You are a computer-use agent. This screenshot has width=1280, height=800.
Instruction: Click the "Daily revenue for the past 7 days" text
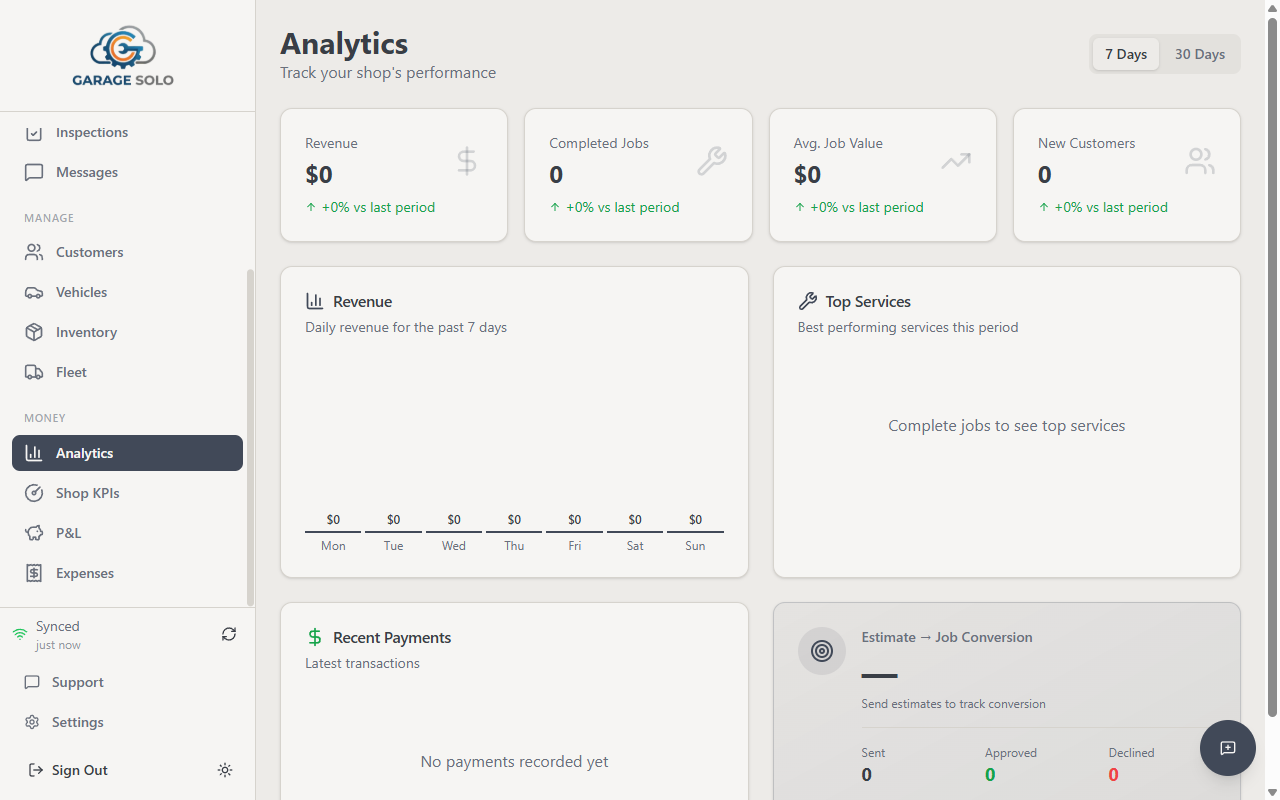coord(406,327)
